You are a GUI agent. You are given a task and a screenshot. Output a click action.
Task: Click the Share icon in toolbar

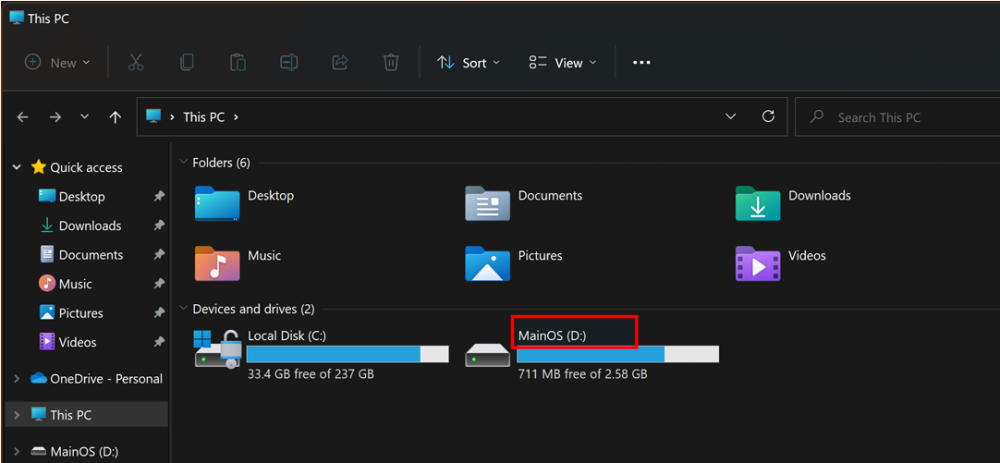tap(340, 62)
